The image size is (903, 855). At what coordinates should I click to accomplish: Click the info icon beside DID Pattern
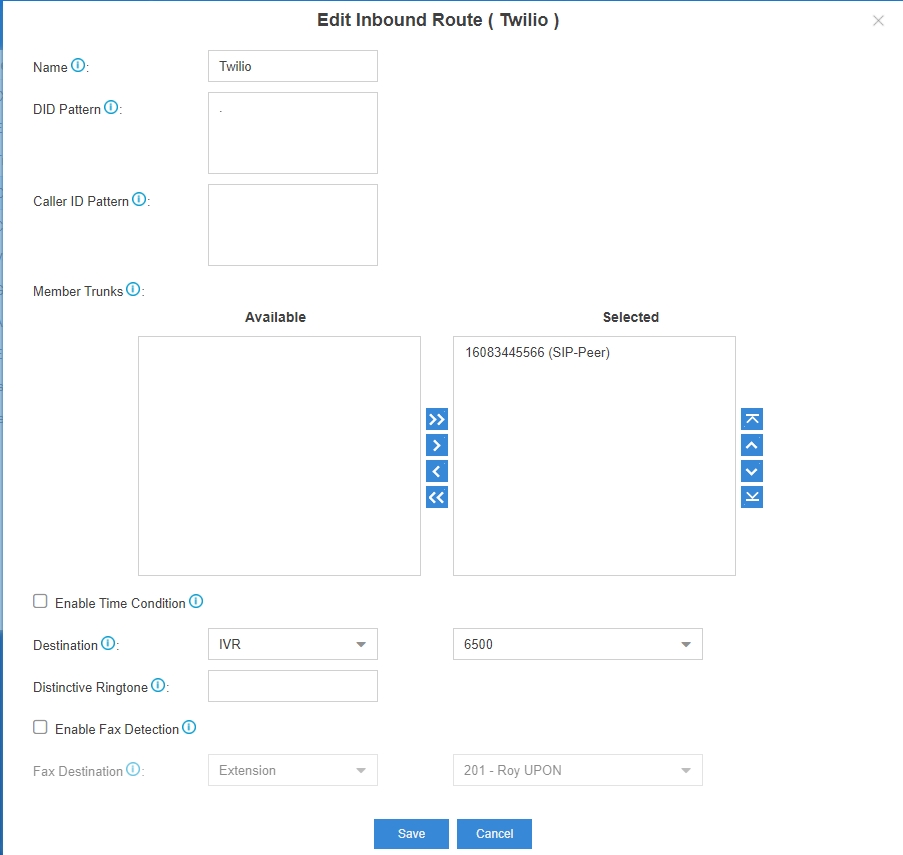[111, 108]
